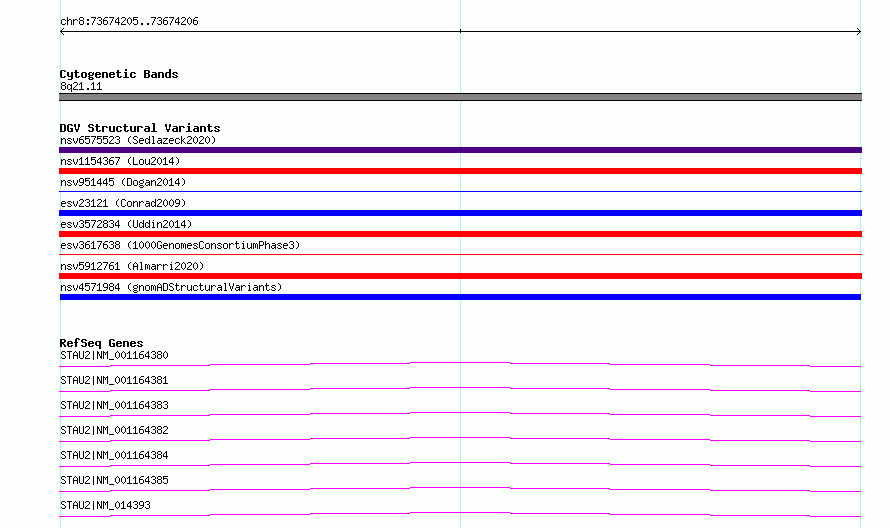Open the nsv1154367 (Lou2014) variant label
890x528 pixels.
coord(120,161)
